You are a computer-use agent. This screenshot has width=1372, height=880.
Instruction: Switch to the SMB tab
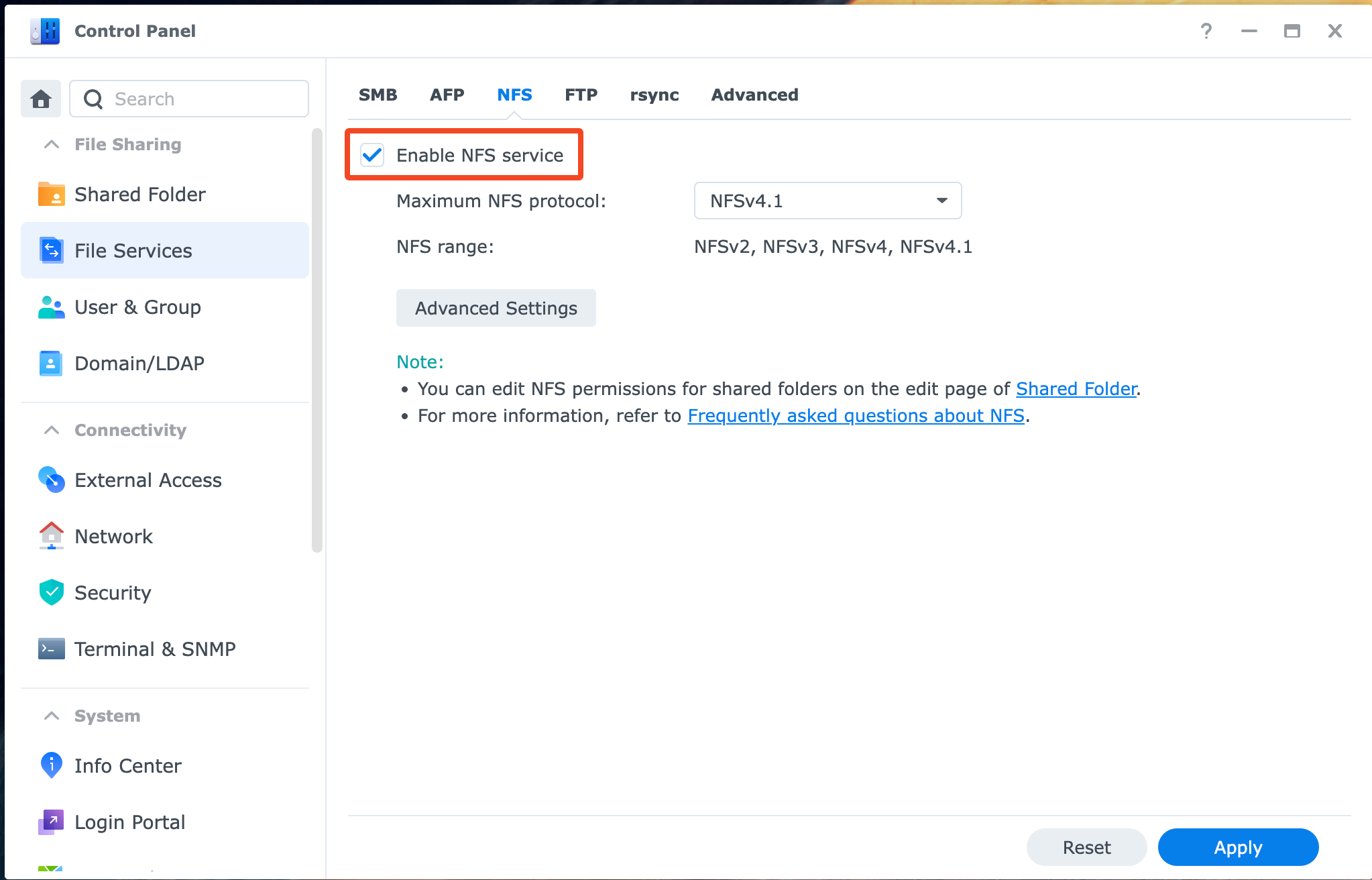[378, 95]
